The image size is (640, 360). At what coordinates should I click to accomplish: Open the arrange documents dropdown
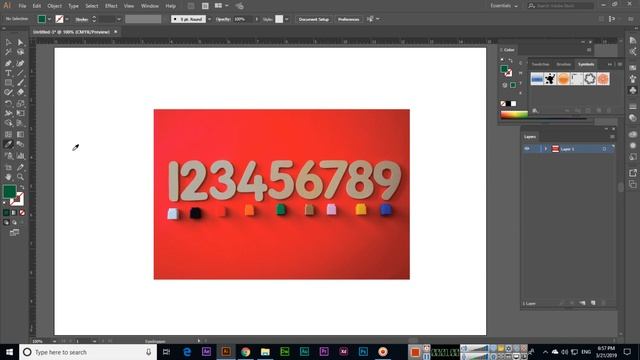[222, 6]
